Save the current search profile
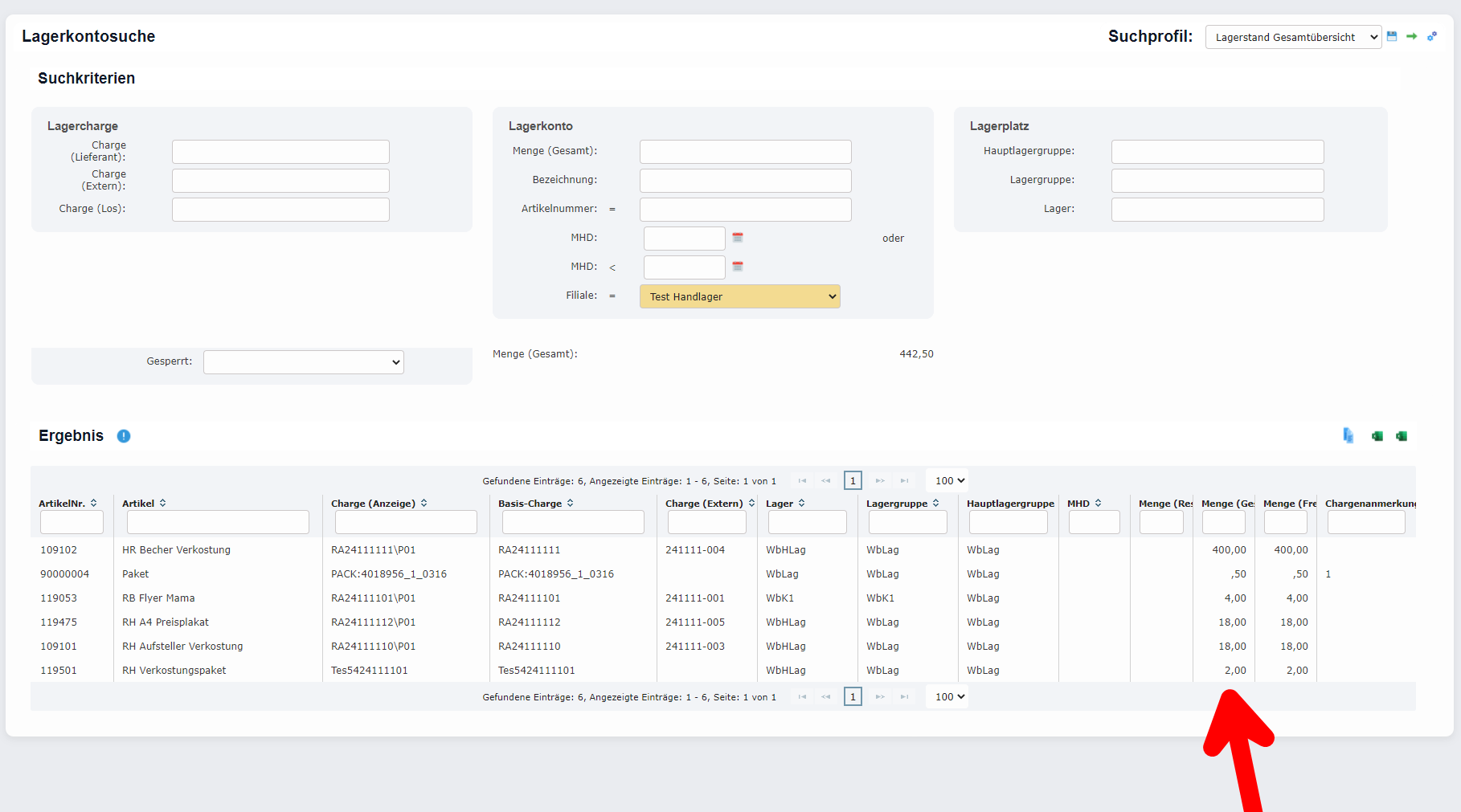The height and width of the screenshot is (812, 1461). (x=1392, y=36)
